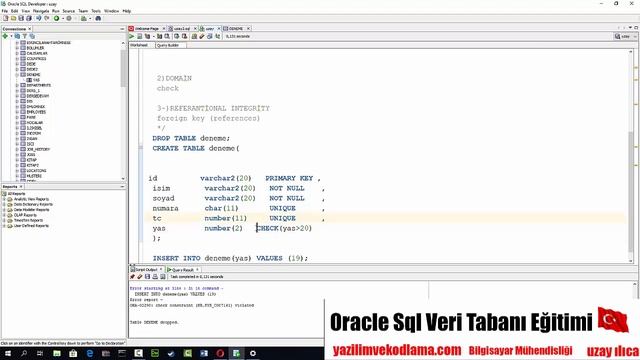Click the eraser Clear icon in Script Output
Image resolution: width=640 pixels, height=360 pixels.
point(140,277)
